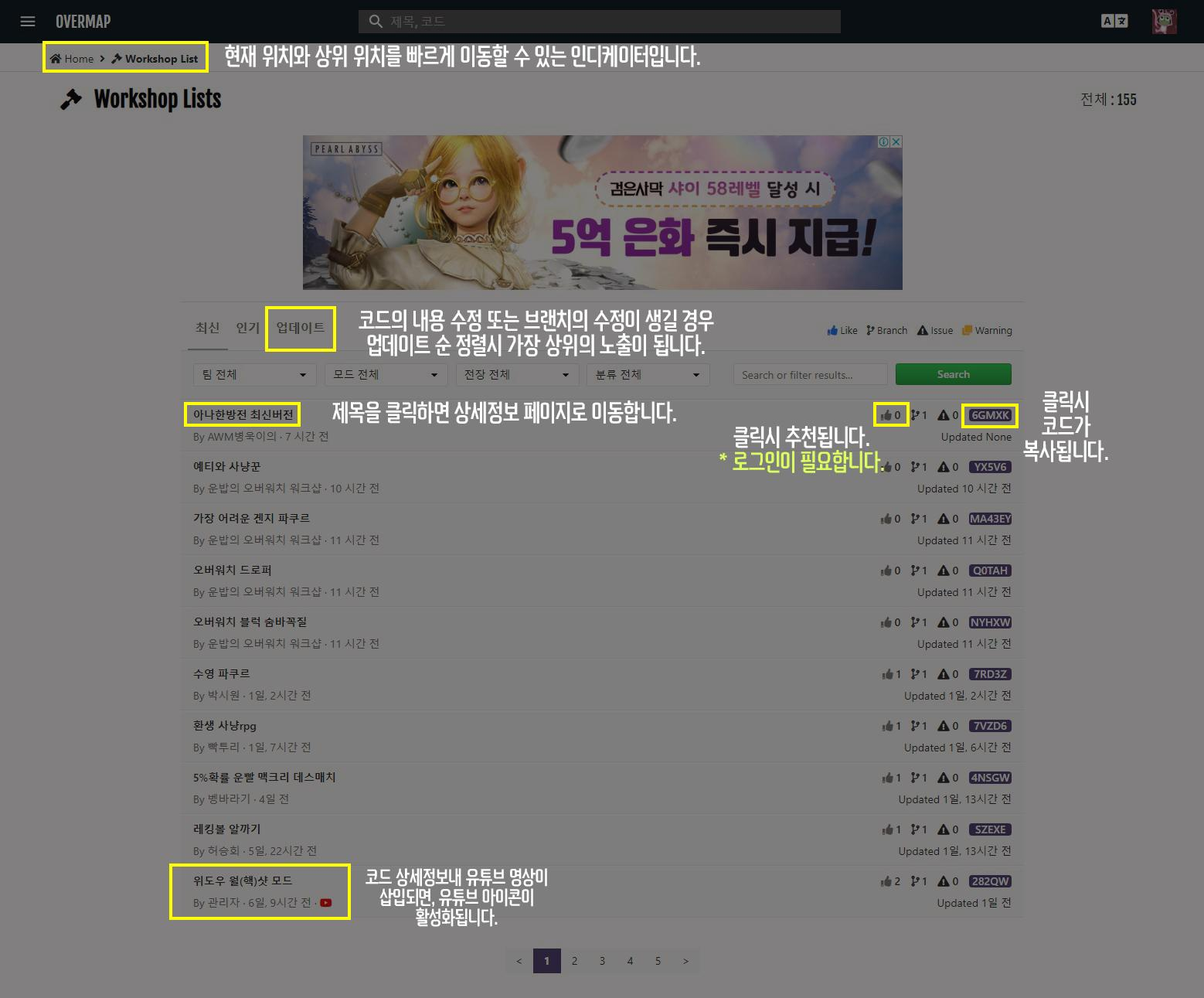The image size is (1204, 998).
Task: Open the ad info icon
Action: point(884,141)
